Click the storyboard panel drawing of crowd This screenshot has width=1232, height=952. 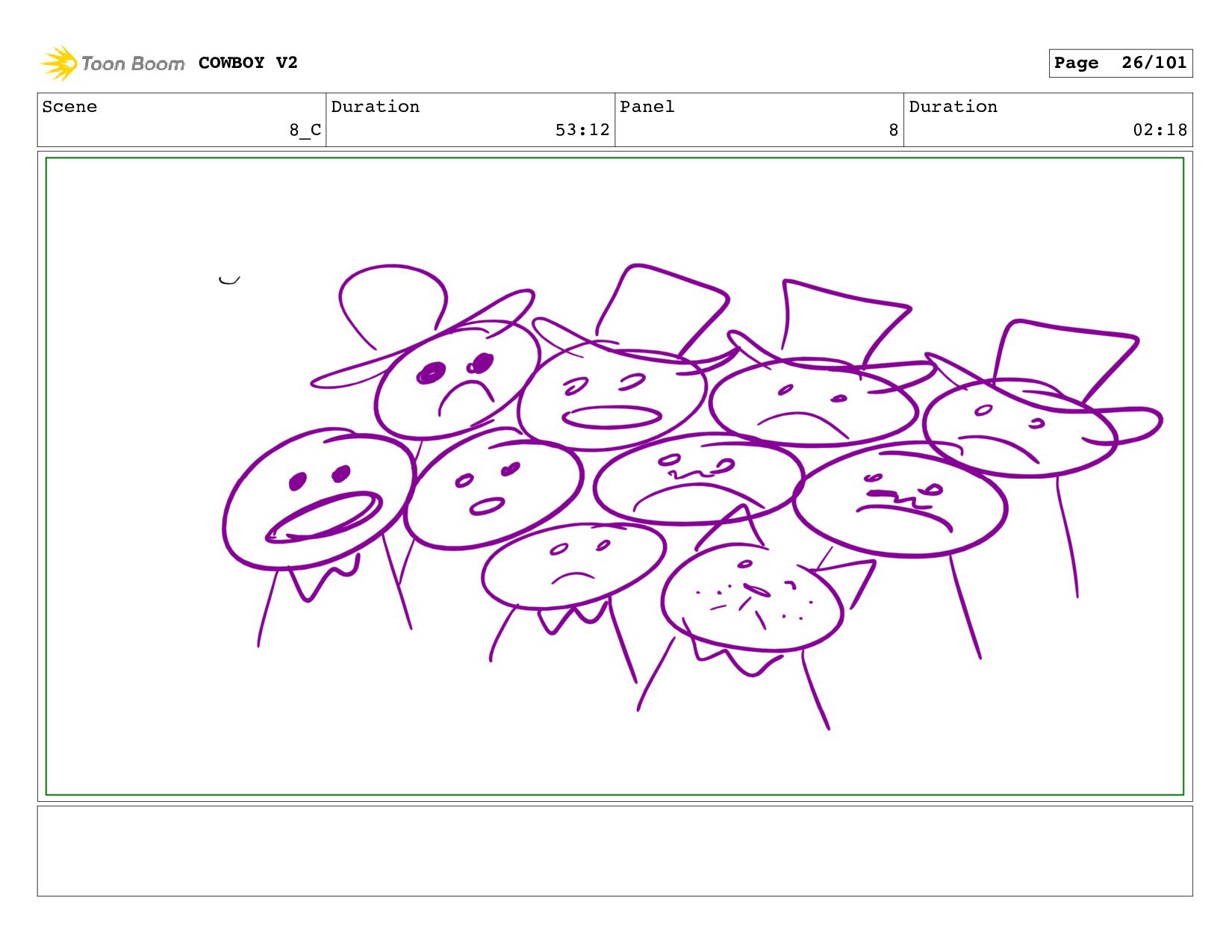[x=615, y=476]
